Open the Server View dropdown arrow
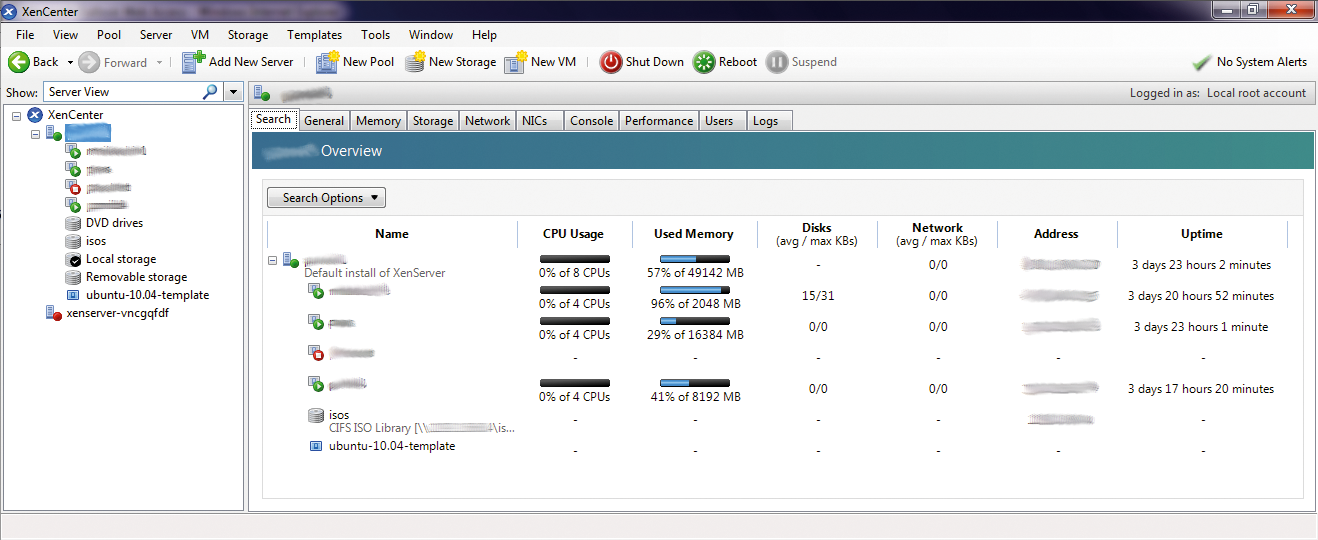 233,92
